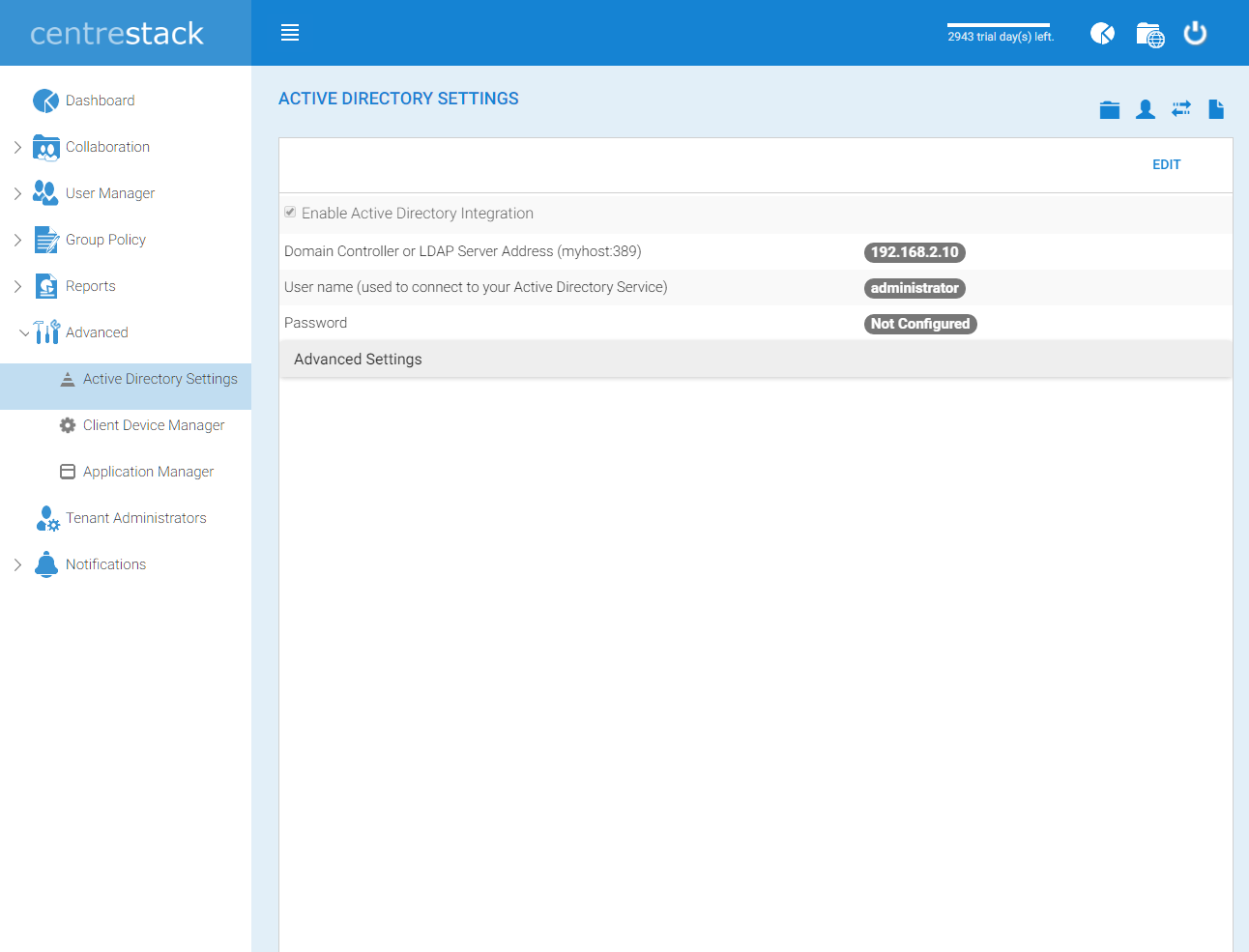
Task: Click the transfer arrows icon under header
Action: click(x=1181, y=109)
